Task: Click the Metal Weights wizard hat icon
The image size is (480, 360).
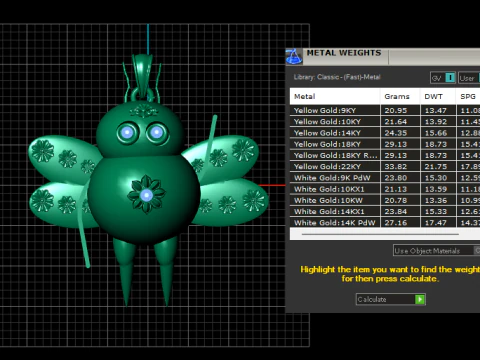Action: [294, 56]
